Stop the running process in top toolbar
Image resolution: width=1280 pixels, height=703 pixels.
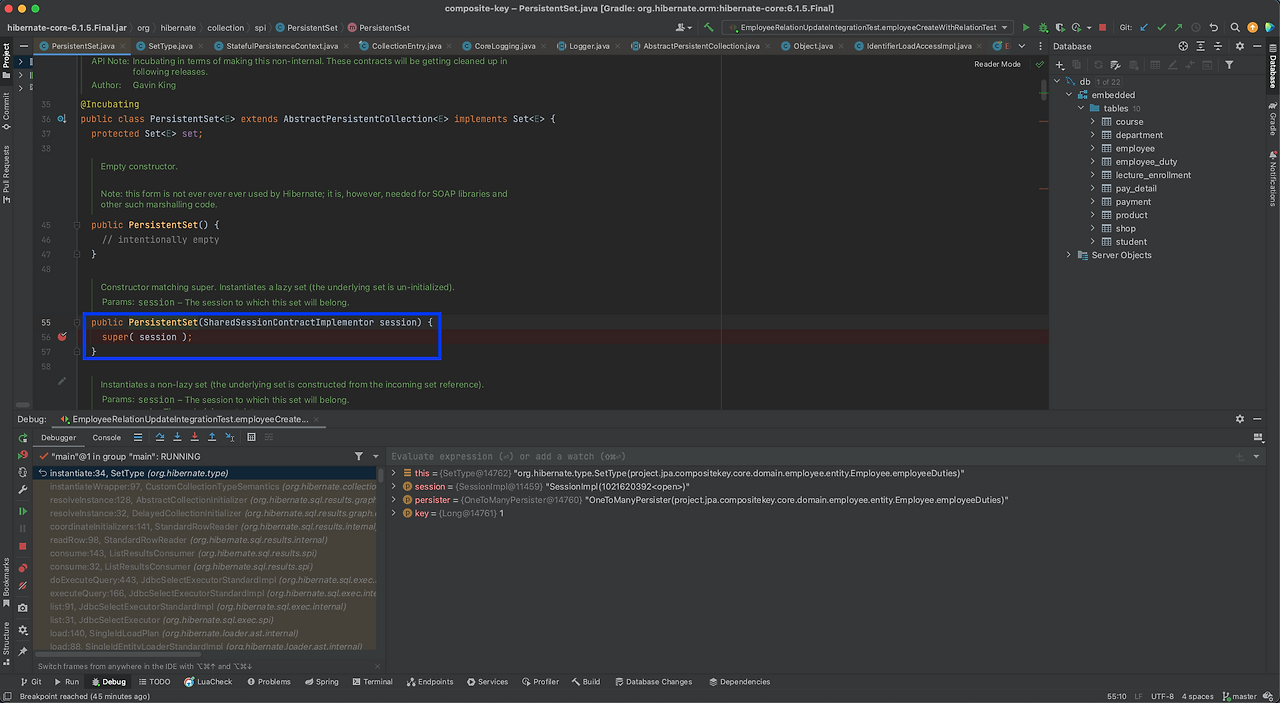click(1102, 28)
